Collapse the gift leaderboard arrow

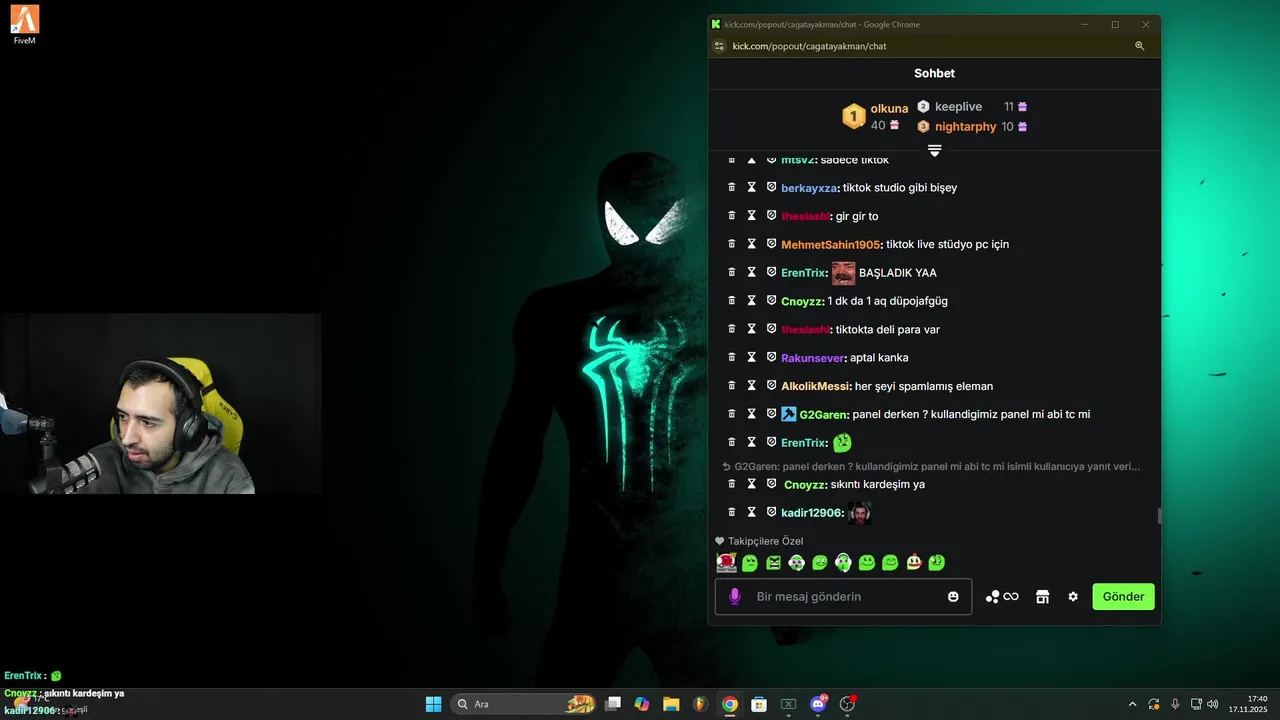[x=934, y=150]
